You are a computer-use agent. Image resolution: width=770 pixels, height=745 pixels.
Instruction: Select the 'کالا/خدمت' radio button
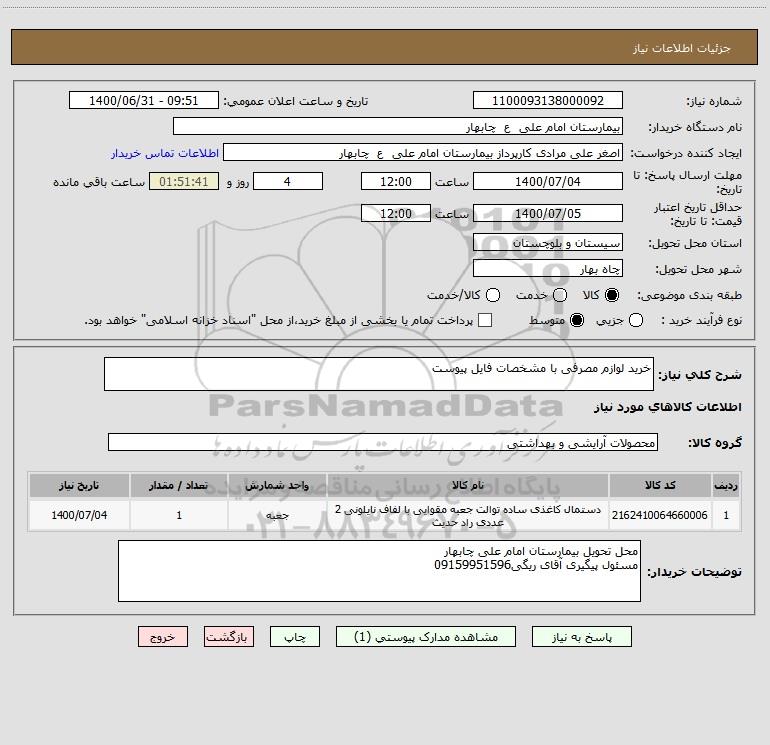click(x=493, y=295)
